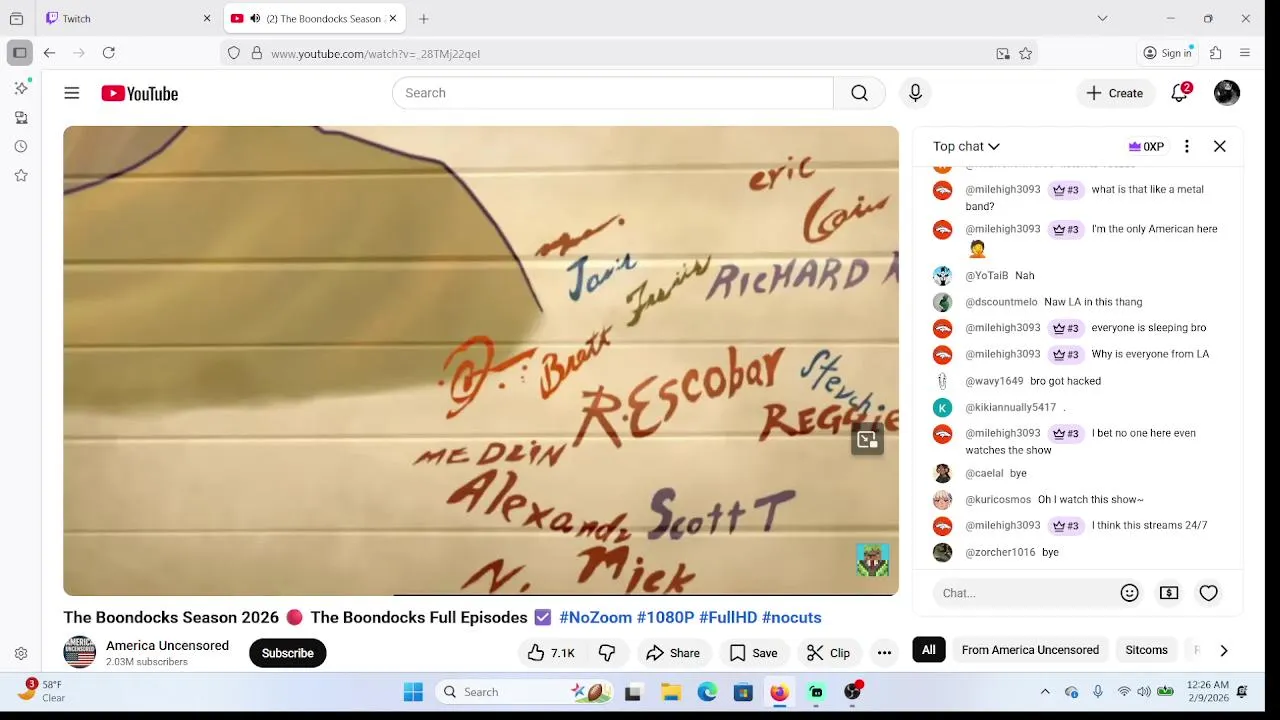This screenshot has height=720, width=1280.
Task: Bookmark this page with star icon
Action: click(1025, 54)
